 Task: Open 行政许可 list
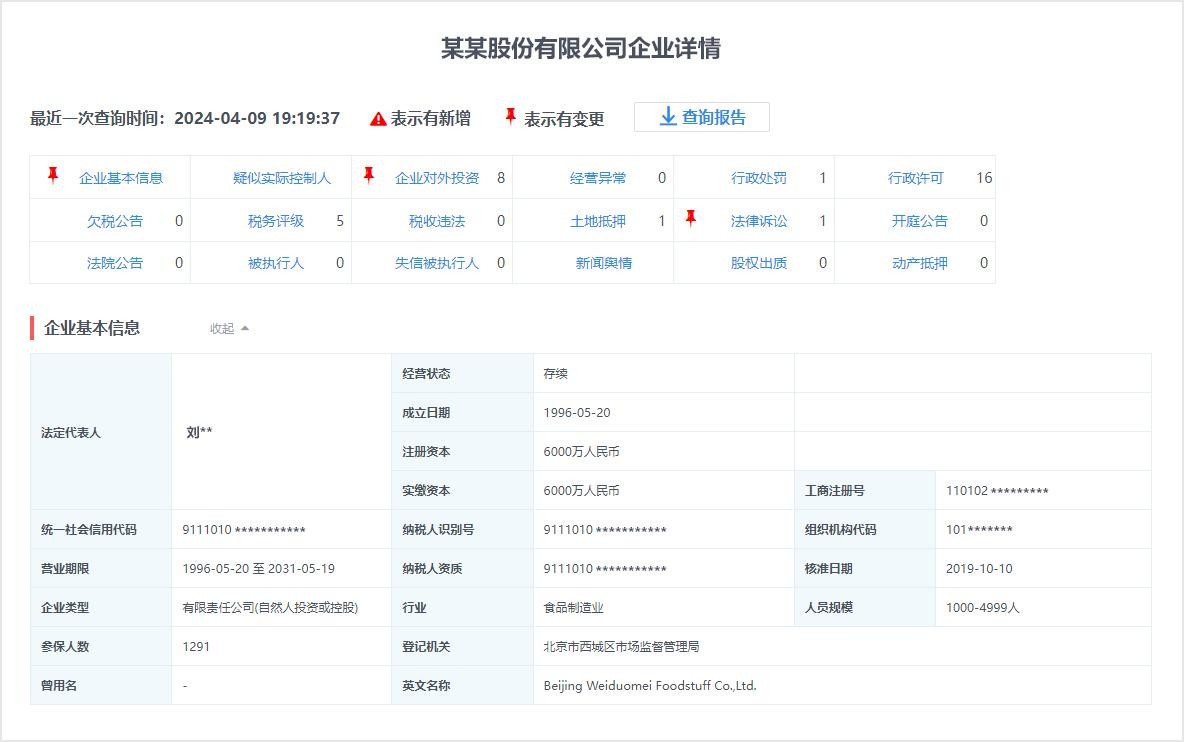pyautogui.click(x=915, y=178)
